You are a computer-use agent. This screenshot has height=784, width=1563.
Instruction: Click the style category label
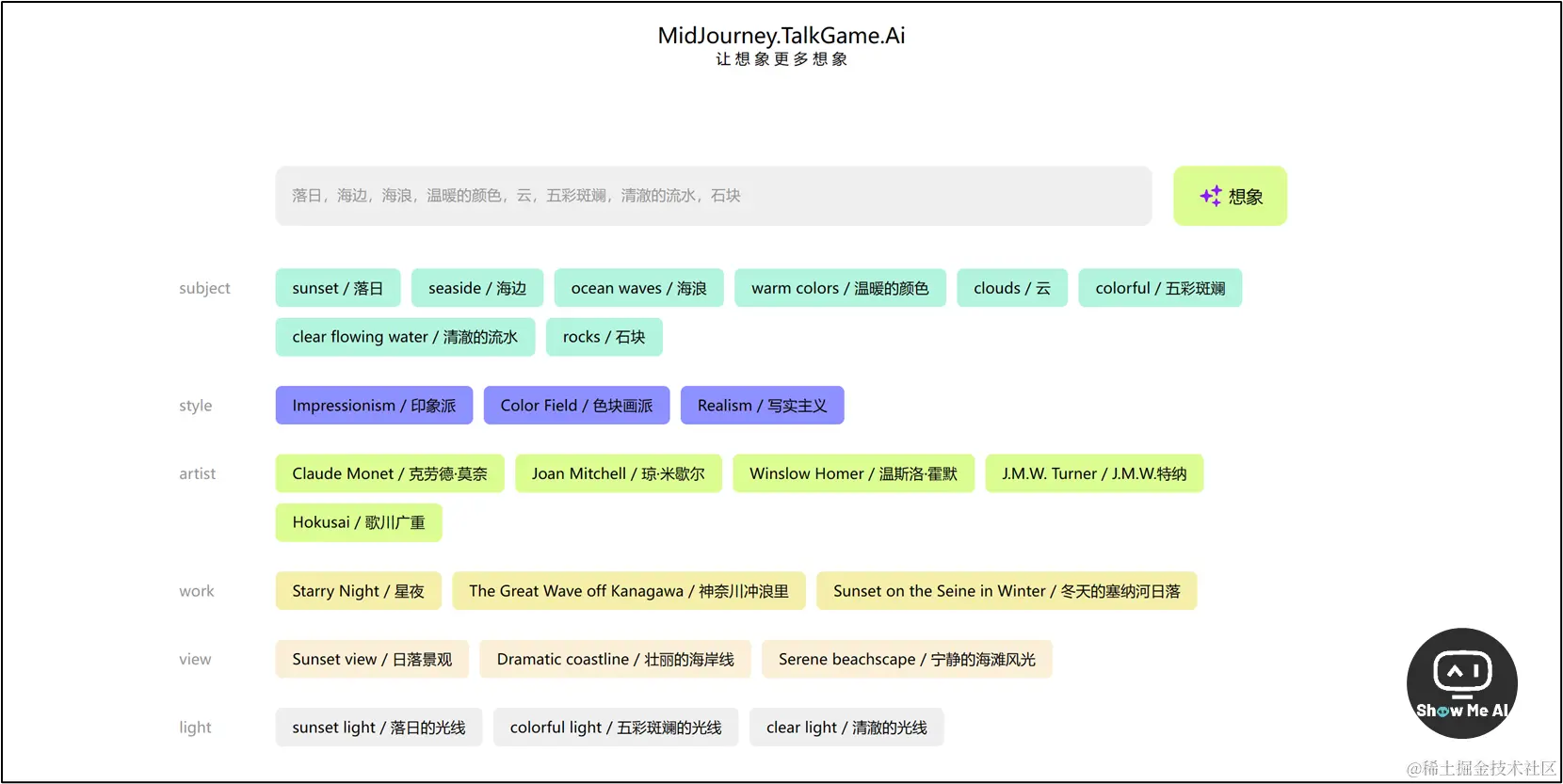point(195,406)
